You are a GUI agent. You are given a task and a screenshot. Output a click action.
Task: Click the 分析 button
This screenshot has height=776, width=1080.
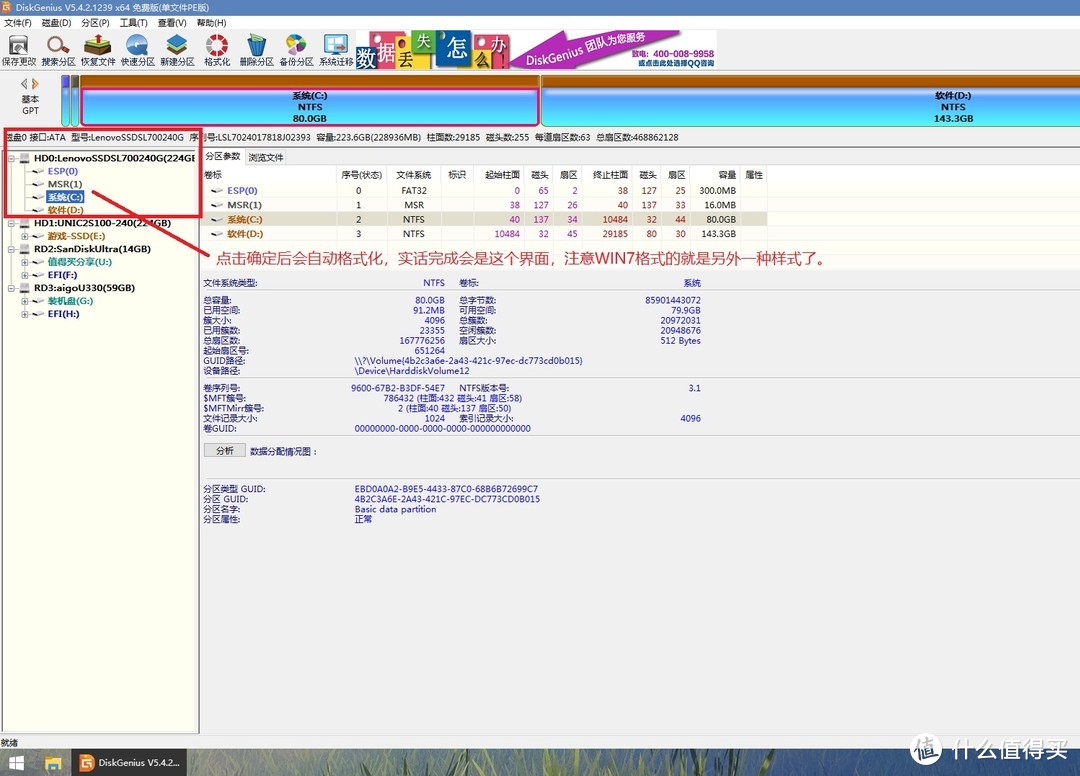(x=224, y=451)
